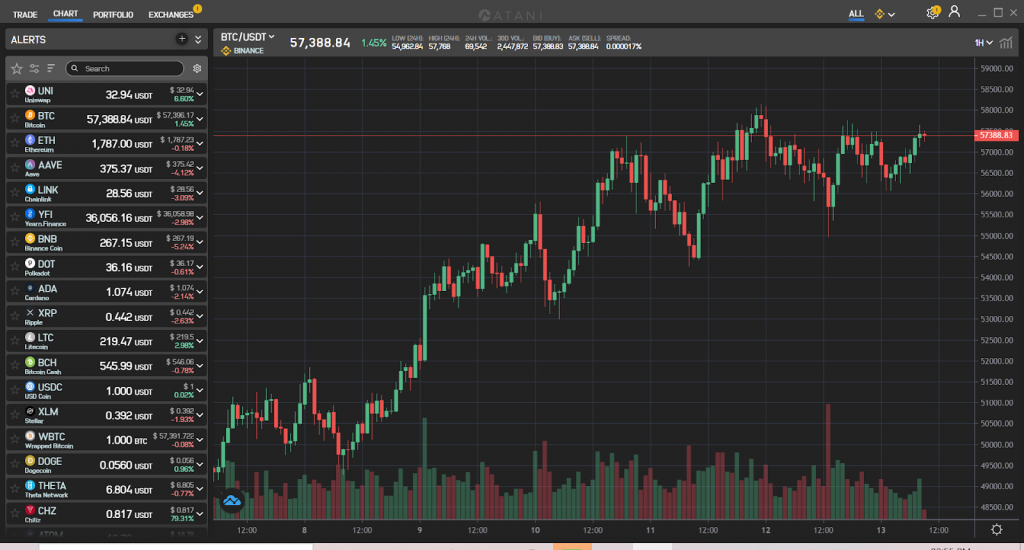This screenshot has height=550, width=1024.
Task: Select the Polkadot DOT coin icon
Action: pos(30,263)
